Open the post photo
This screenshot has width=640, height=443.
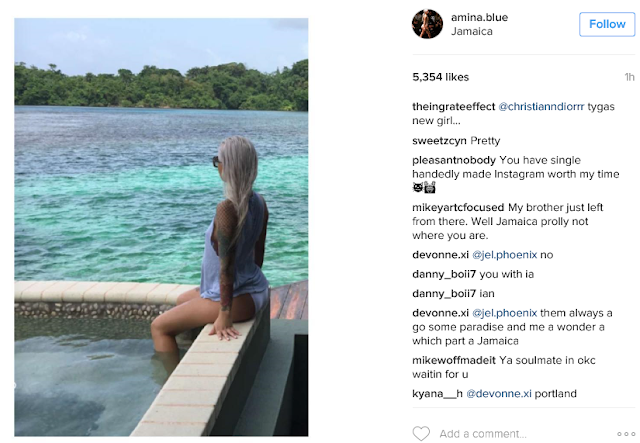click(160, 225)
